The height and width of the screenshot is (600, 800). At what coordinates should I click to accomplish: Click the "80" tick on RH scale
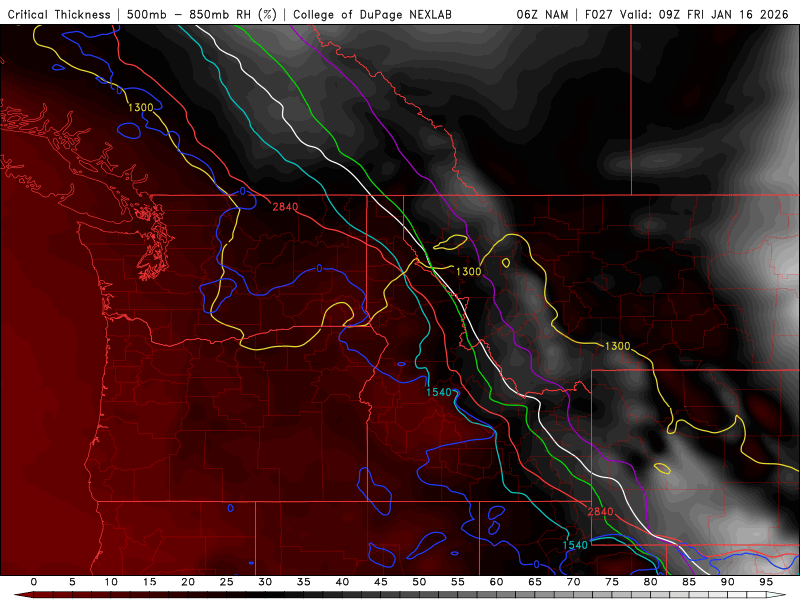[651, 582]
